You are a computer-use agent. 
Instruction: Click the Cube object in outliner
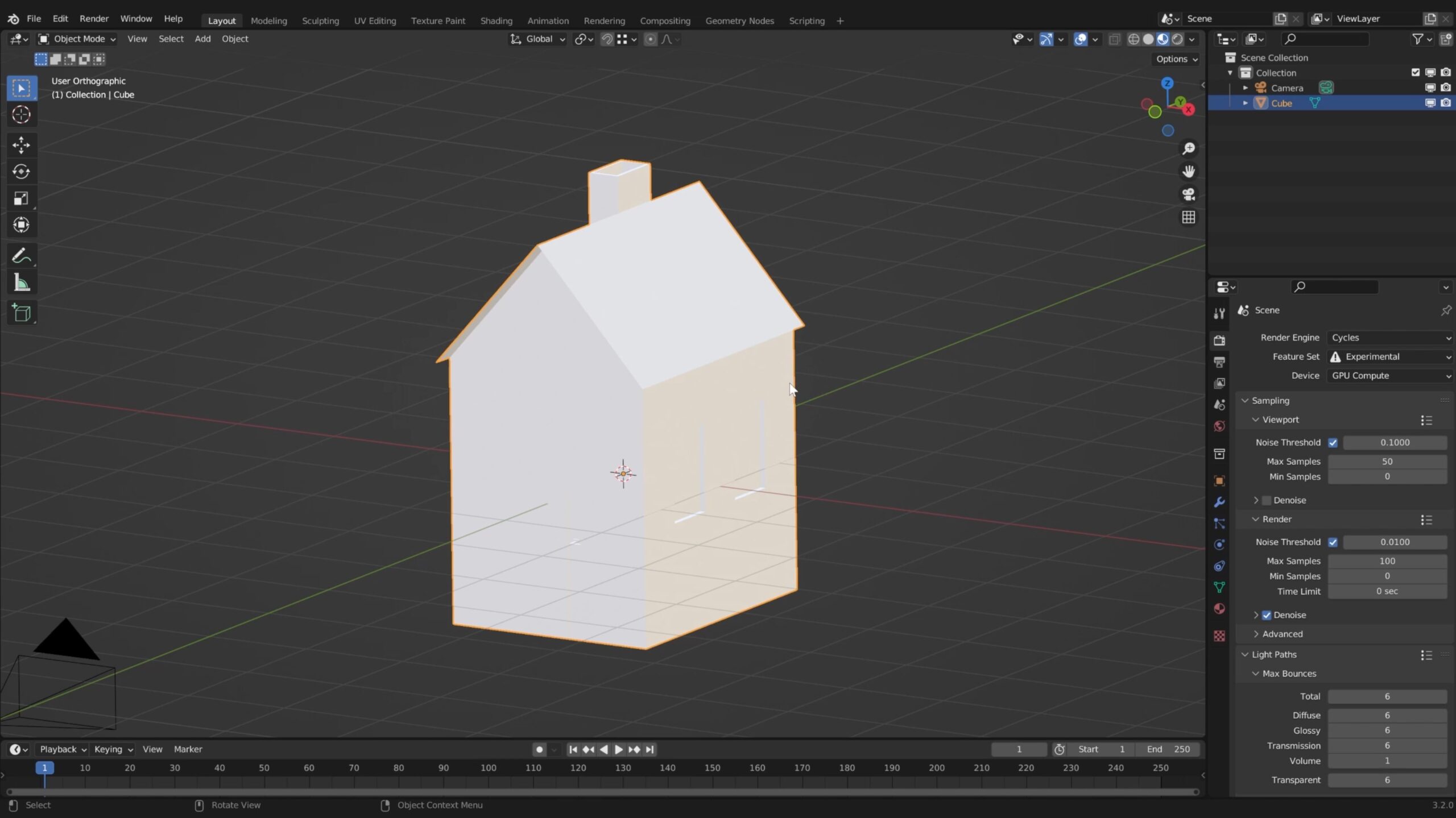pyautogui.click(x=1282, y=103)
